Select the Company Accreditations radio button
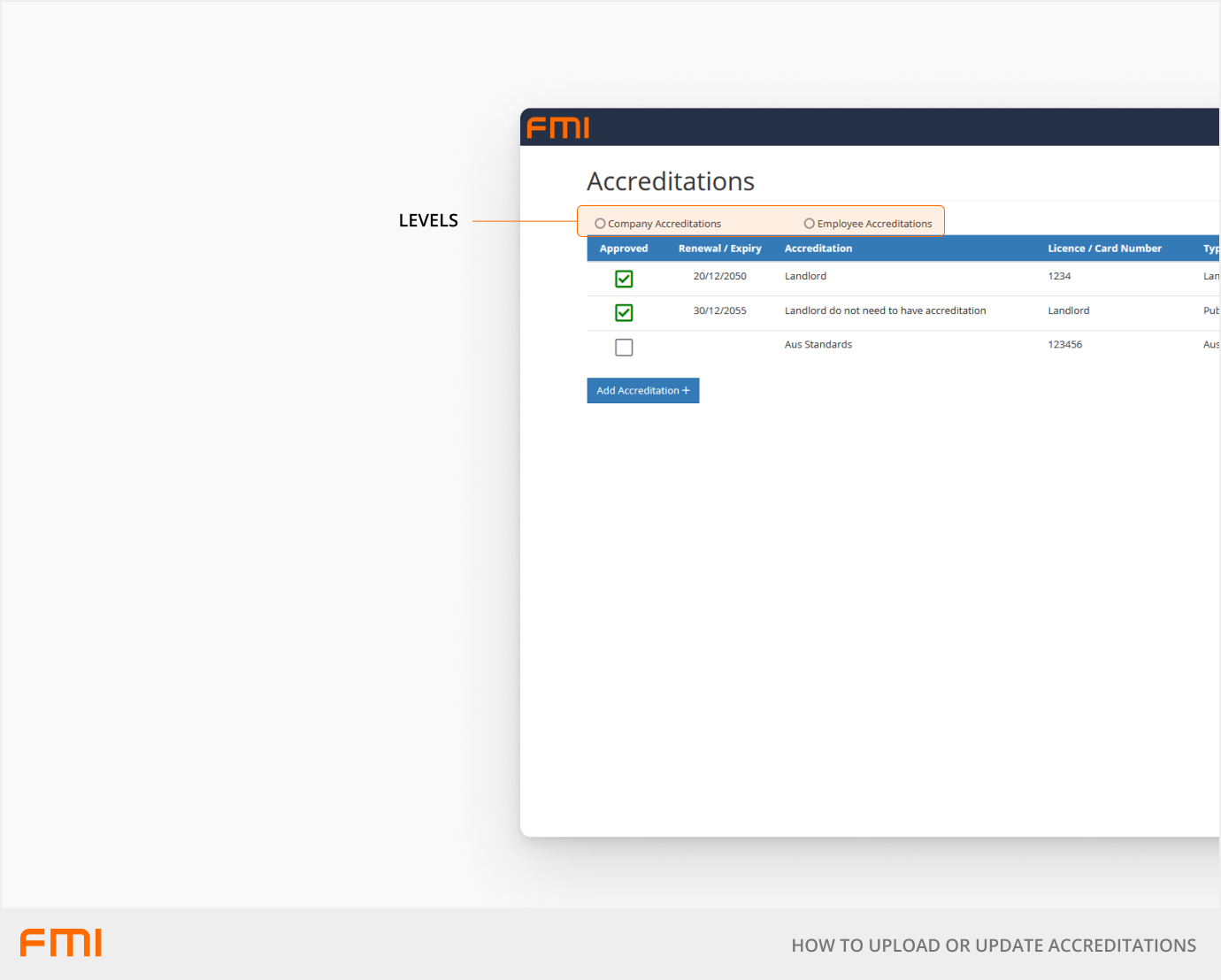This screenshot has width=1221, height=980. 600,224
